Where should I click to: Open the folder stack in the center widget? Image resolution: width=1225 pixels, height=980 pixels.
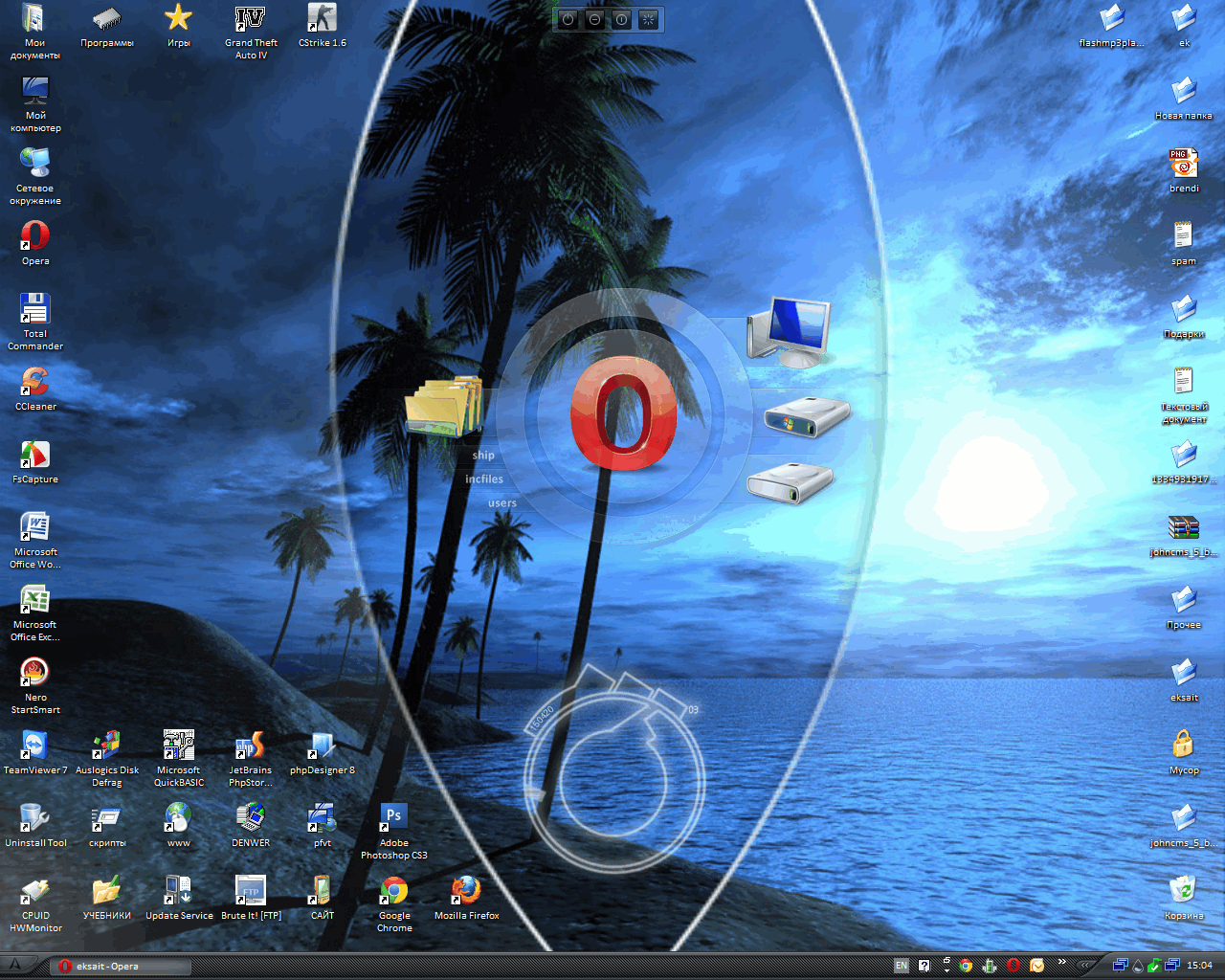coord(443,407)
